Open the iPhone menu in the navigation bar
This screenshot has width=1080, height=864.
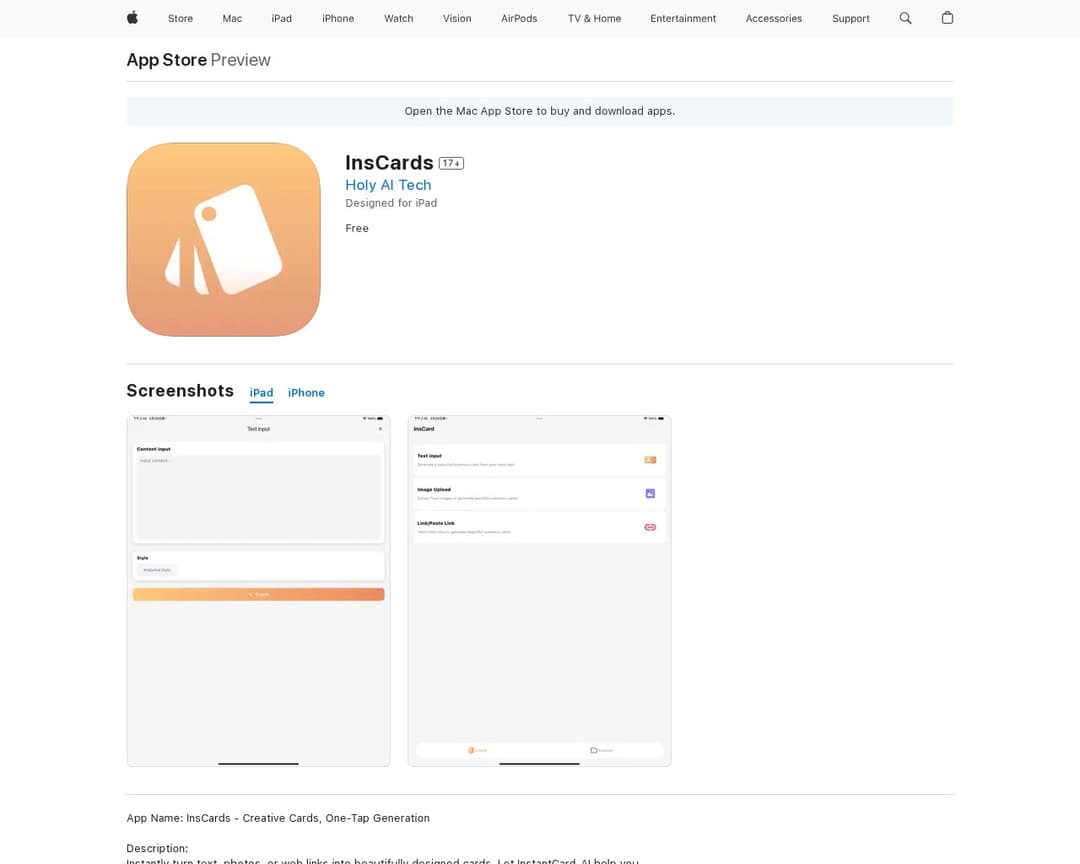pos(338,18)
